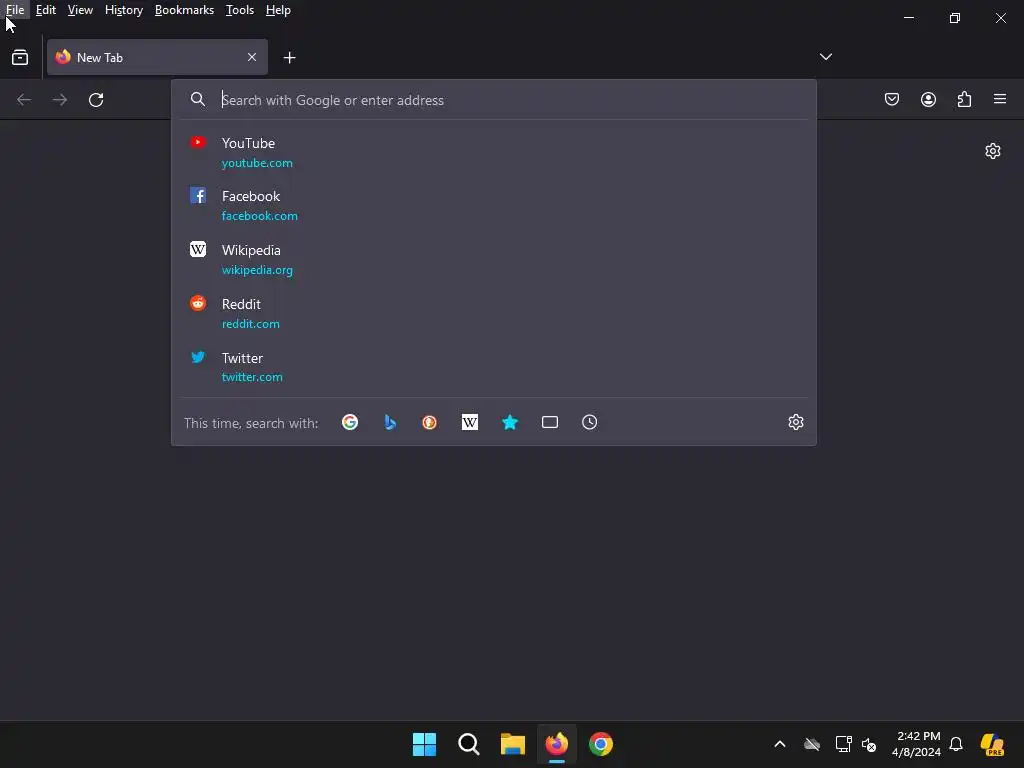The height and width of the screenshot is (768, 1024).
Task: Launch File Explorer from taskbar
Action: pos(513,744)
